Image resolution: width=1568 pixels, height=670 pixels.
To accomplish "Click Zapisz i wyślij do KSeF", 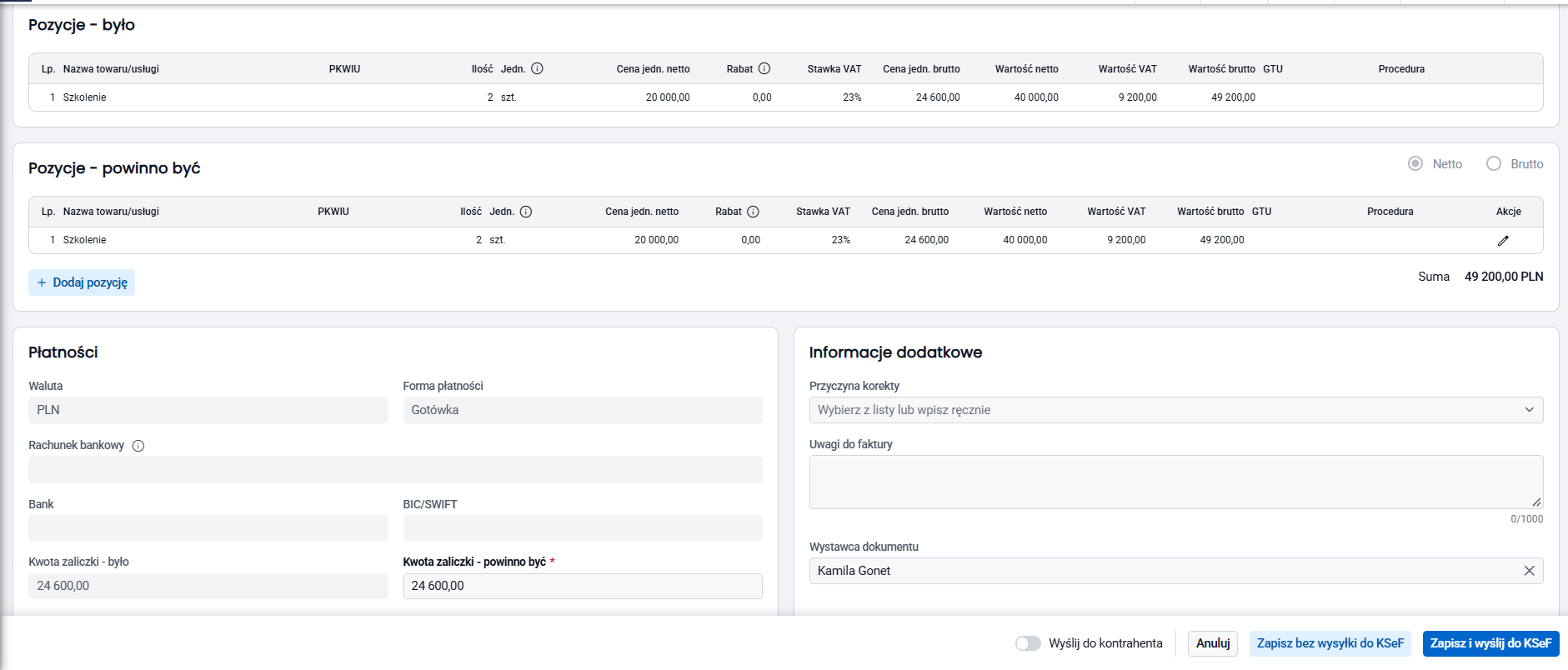I will pos(1490,643).
